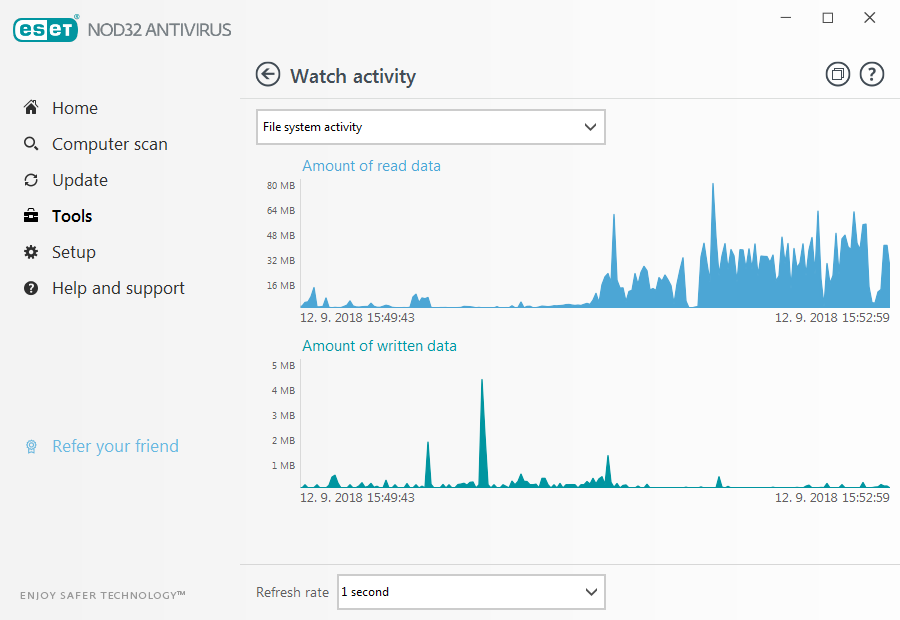
Task: Select the Tools menu item
Action: (x=72, y=216)
